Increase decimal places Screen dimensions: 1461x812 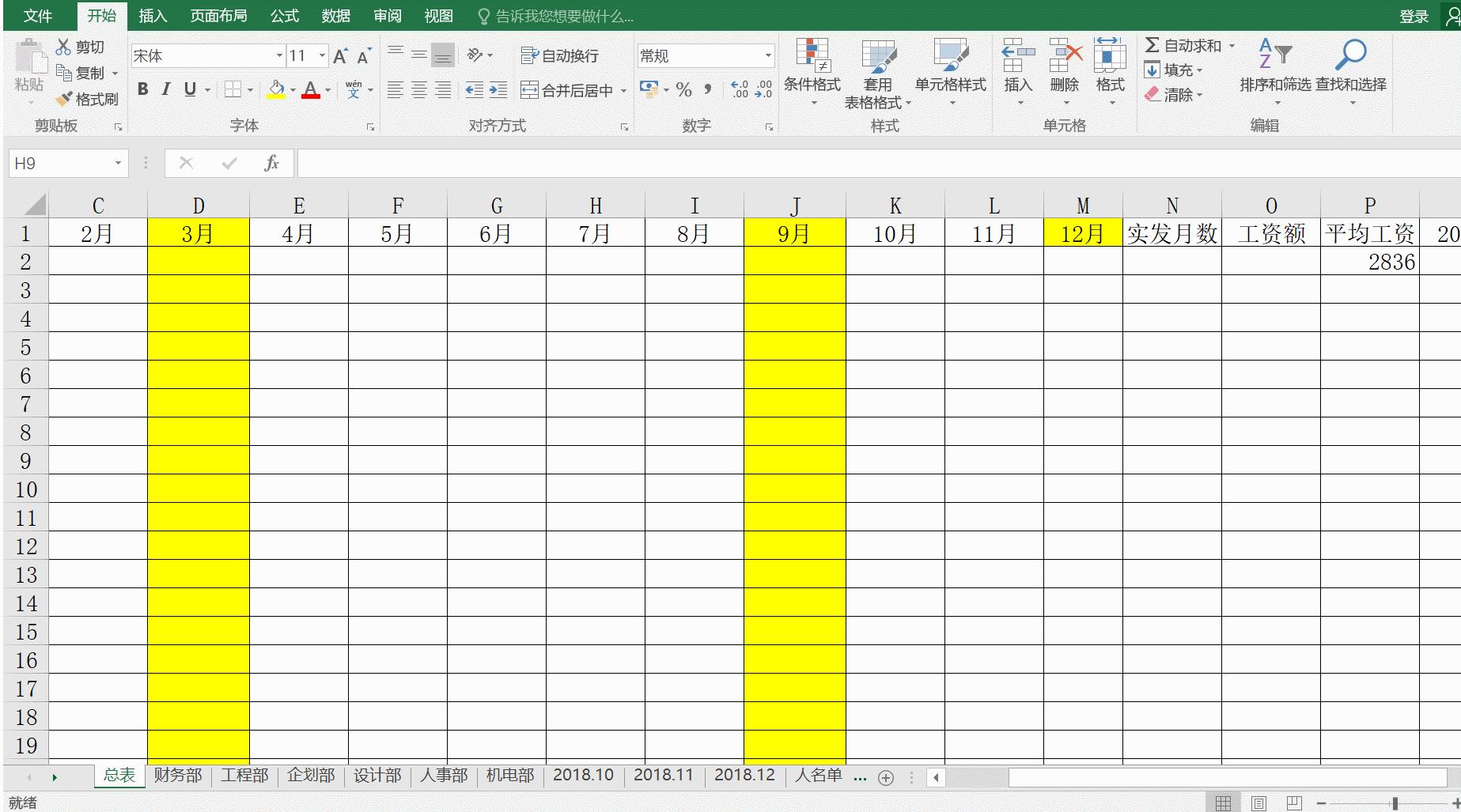740,89
